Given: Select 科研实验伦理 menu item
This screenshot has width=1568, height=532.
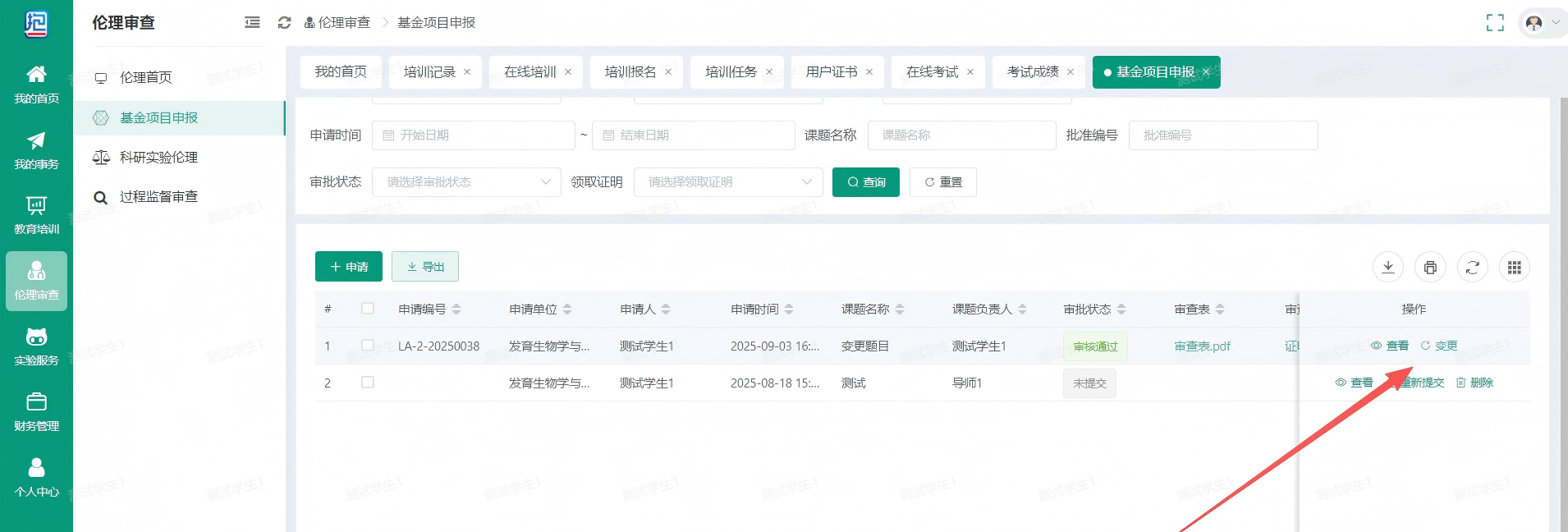Looking at the screenshot, I should tap(158, 158).
